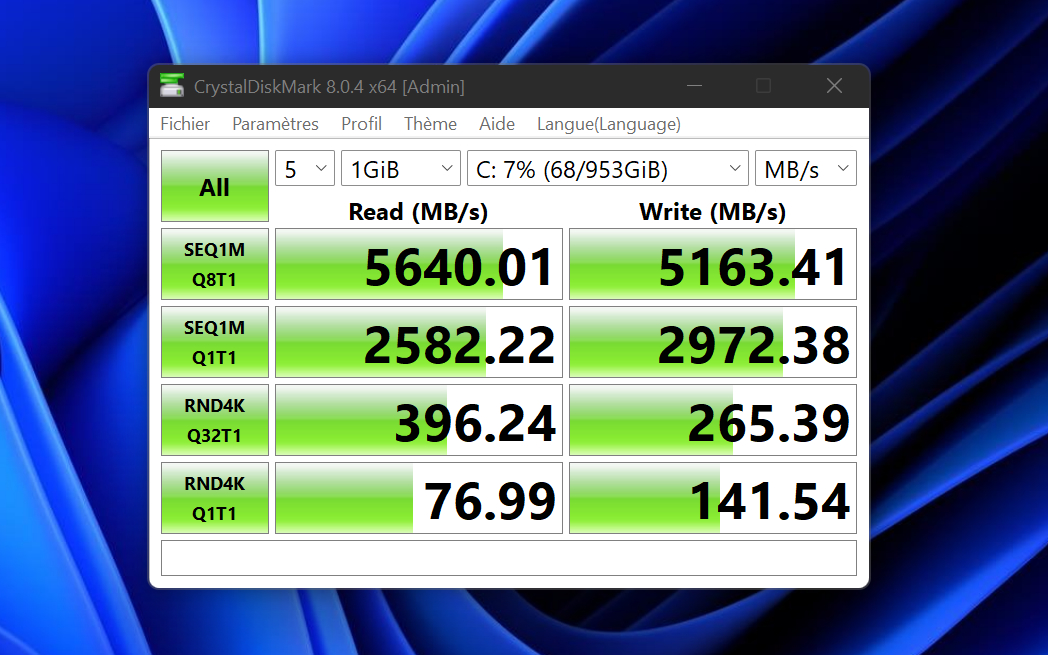Expand the 1GiB test size dropdown
The image size is (1048, 655).
point(400,169)
